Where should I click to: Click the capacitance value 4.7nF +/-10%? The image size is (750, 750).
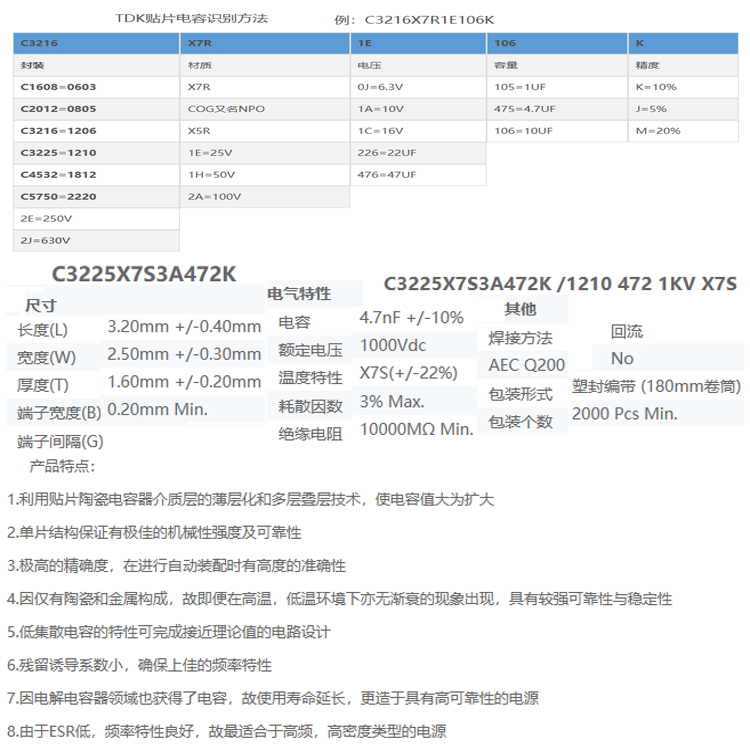(411, 318)
